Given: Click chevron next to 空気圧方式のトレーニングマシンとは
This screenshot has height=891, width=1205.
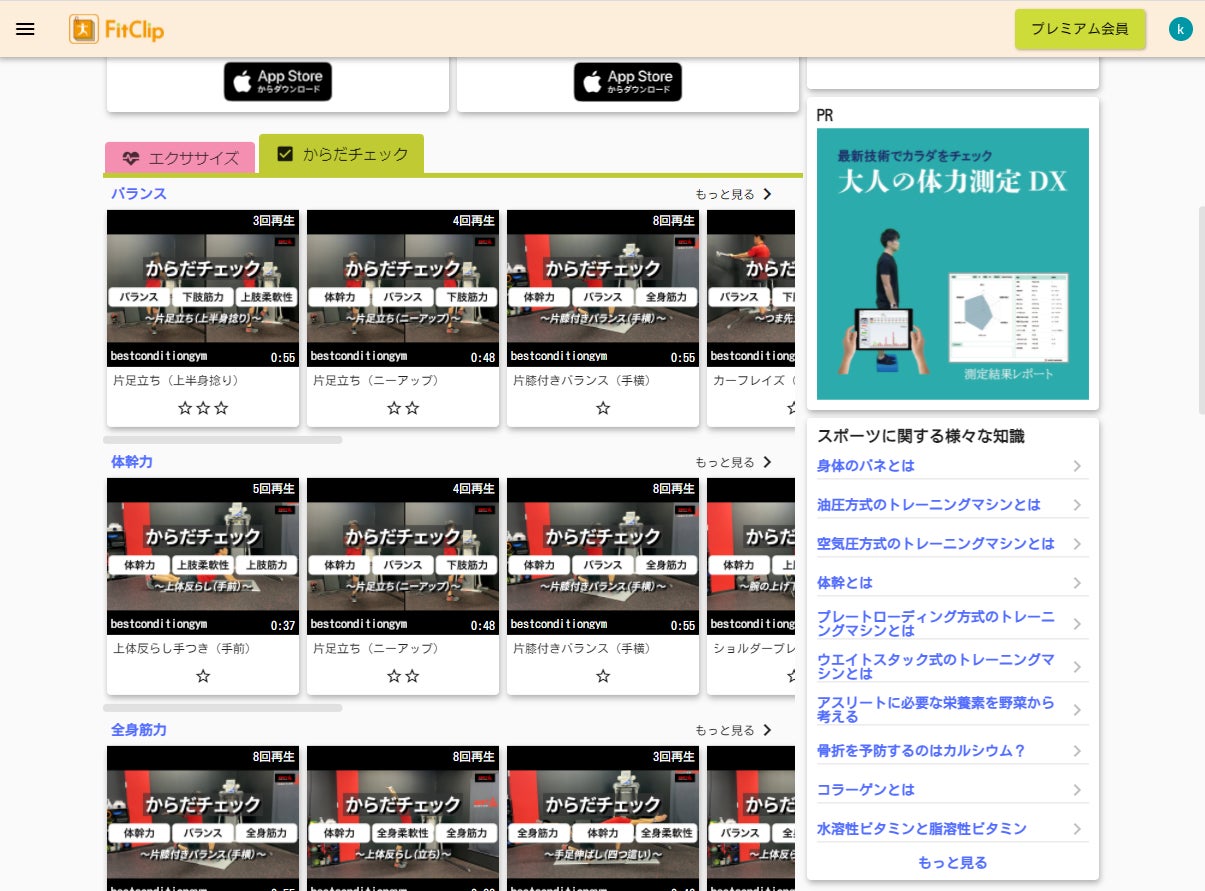Looking at the screenshot, I should click(x=1077, y=544).
